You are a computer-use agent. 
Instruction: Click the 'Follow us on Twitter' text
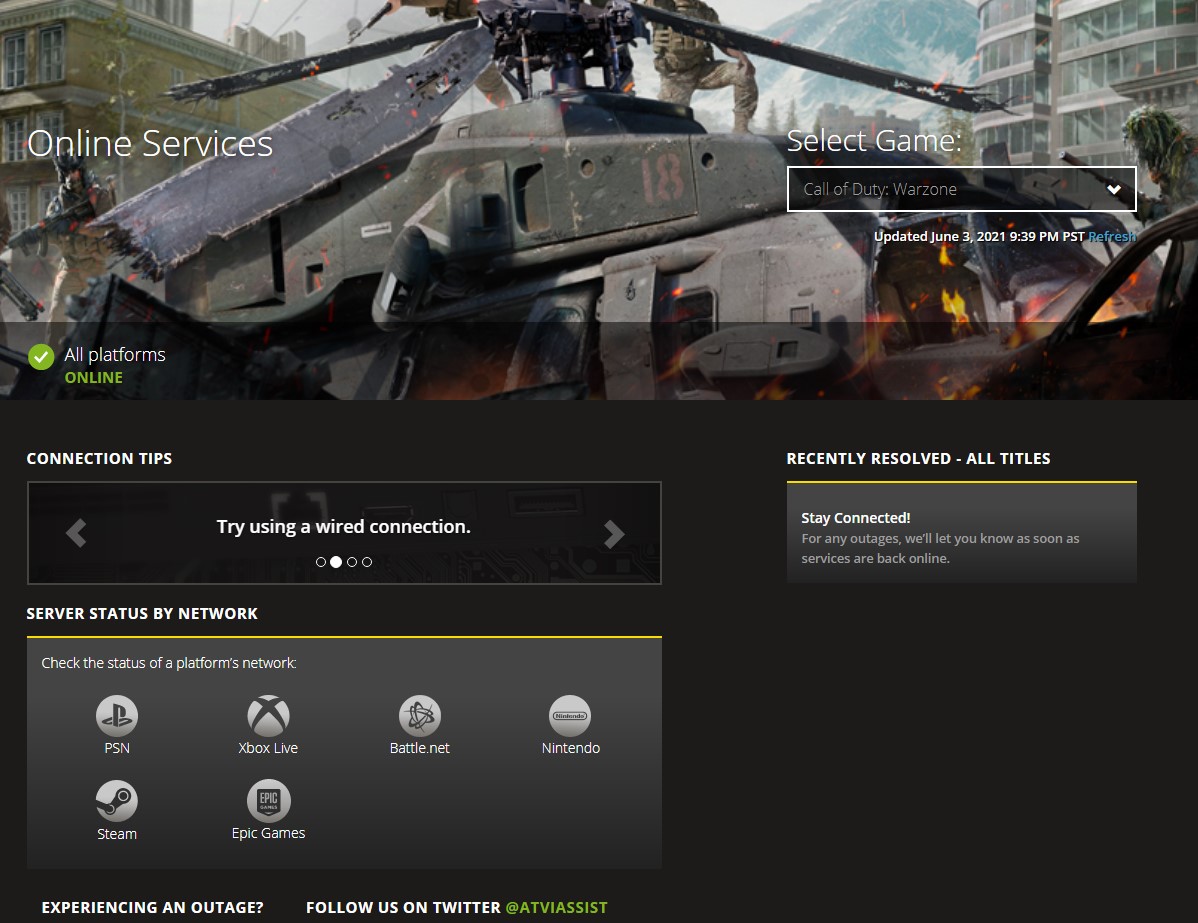point(403,908)
